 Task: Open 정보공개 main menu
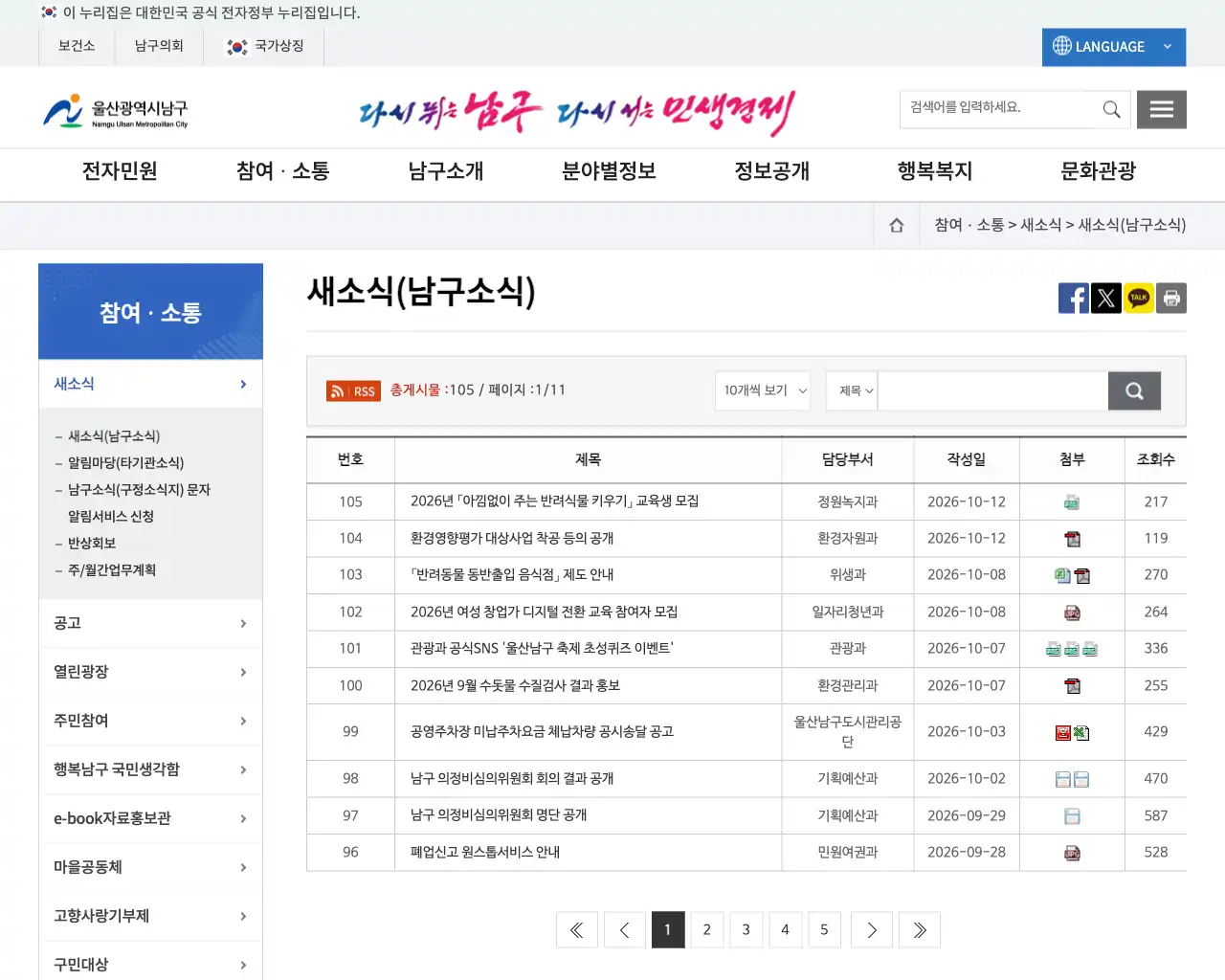tap(772, 171)
